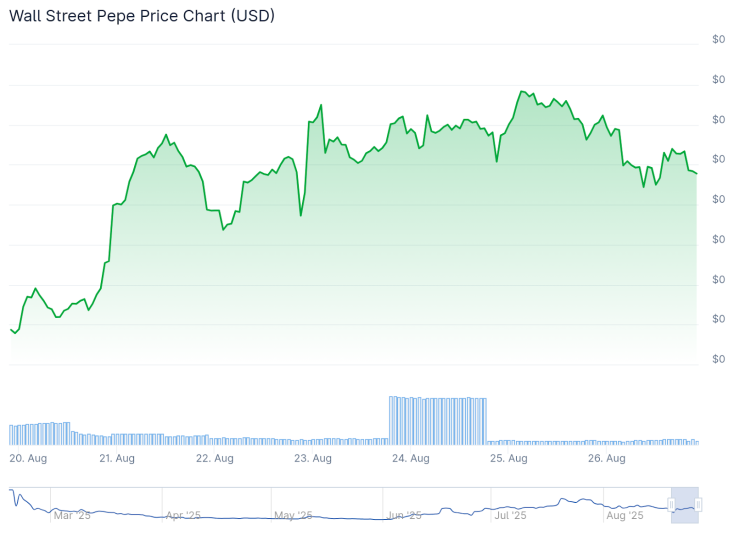
Task: Click the 26. Aug x-axis label
Action: point(607,458)
